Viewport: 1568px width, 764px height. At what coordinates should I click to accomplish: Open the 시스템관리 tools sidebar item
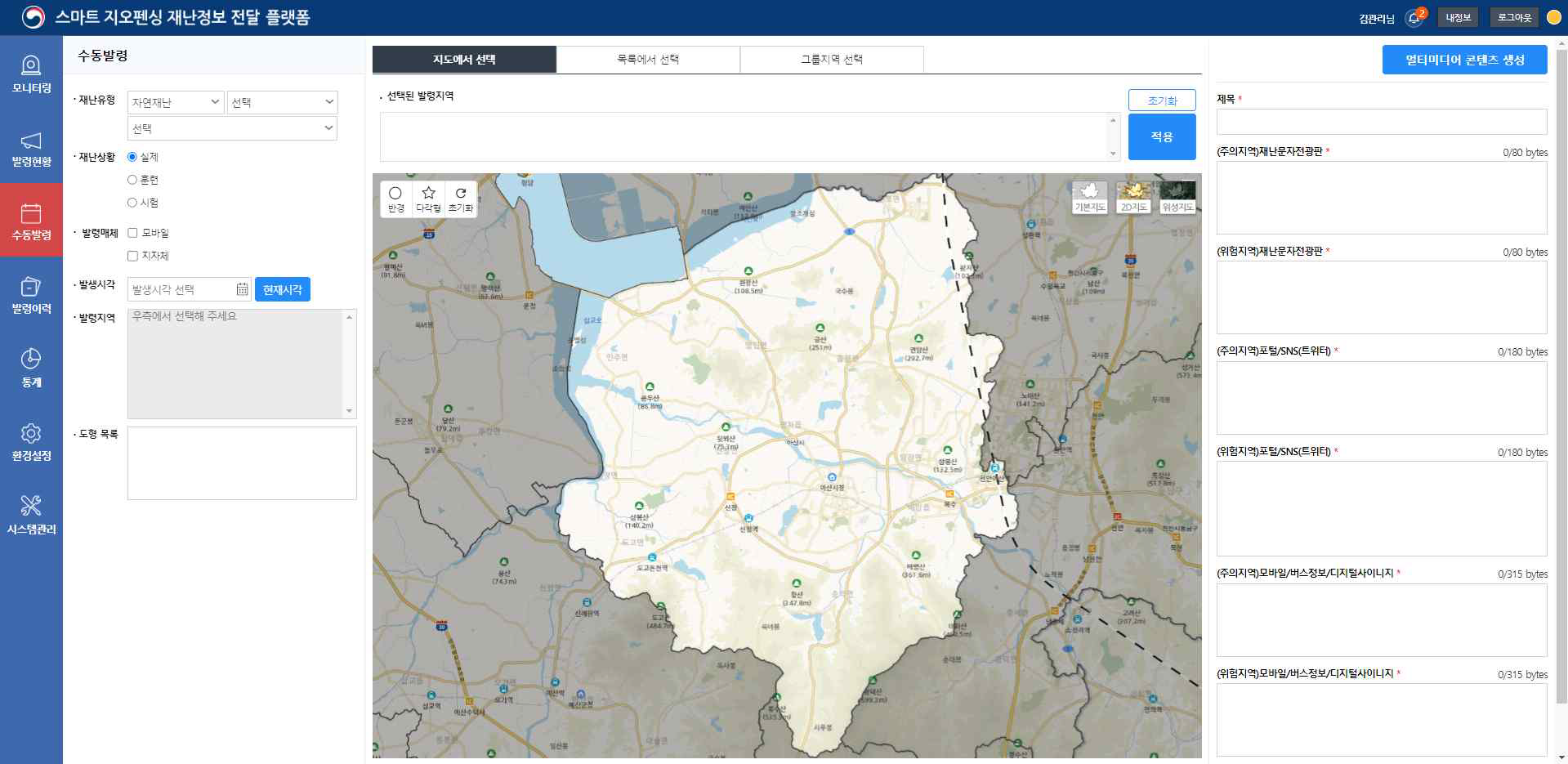click(31, 515)
